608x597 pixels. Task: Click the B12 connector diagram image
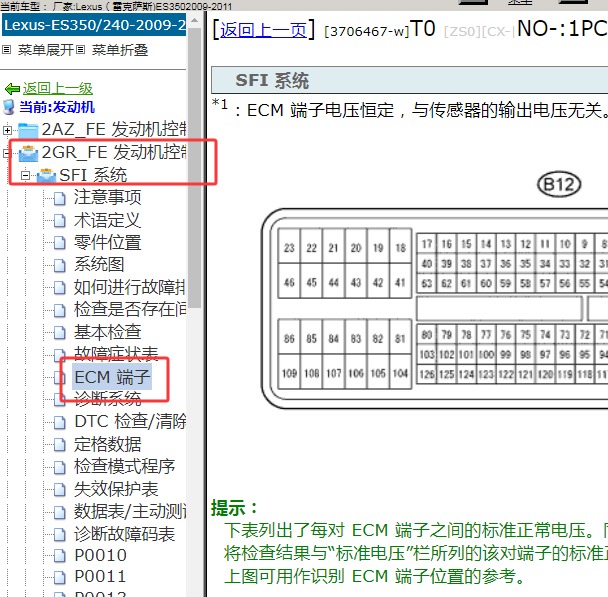click(x=434, y=308)
